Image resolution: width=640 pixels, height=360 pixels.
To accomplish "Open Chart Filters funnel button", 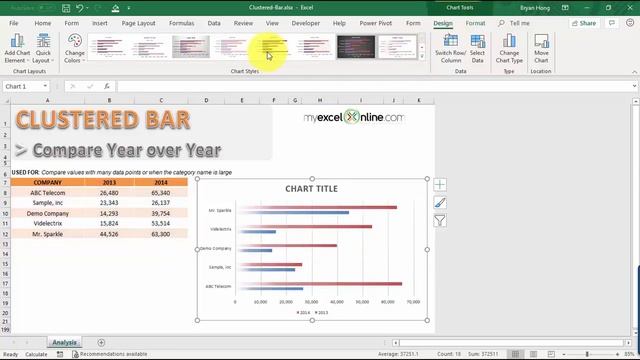I will pyautogui.click(x=440, y=220).
